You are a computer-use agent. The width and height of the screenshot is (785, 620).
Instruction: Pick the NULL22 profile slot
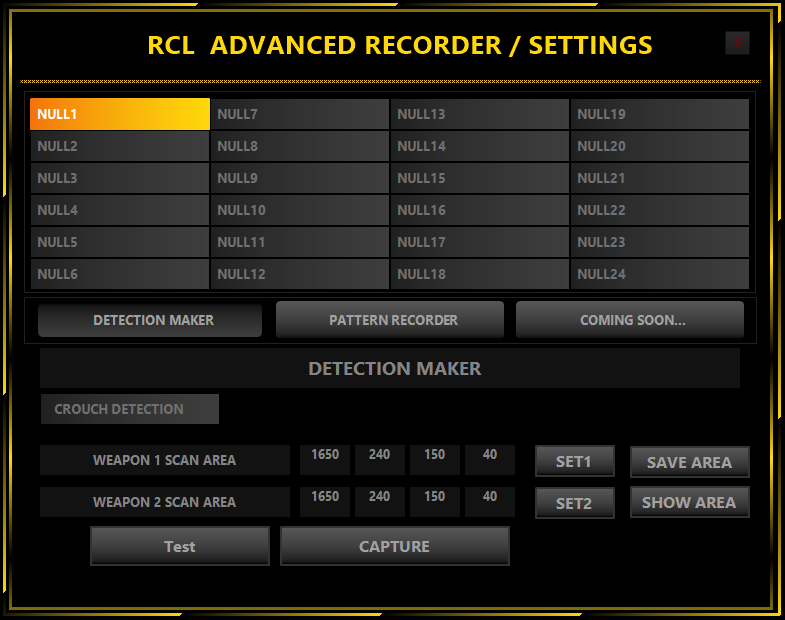[x=660, y=210]
